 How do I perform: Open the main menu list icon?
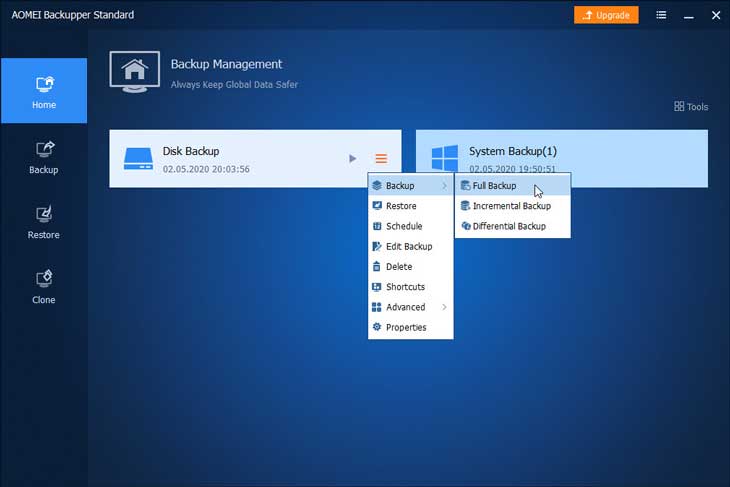pos(661,15)
